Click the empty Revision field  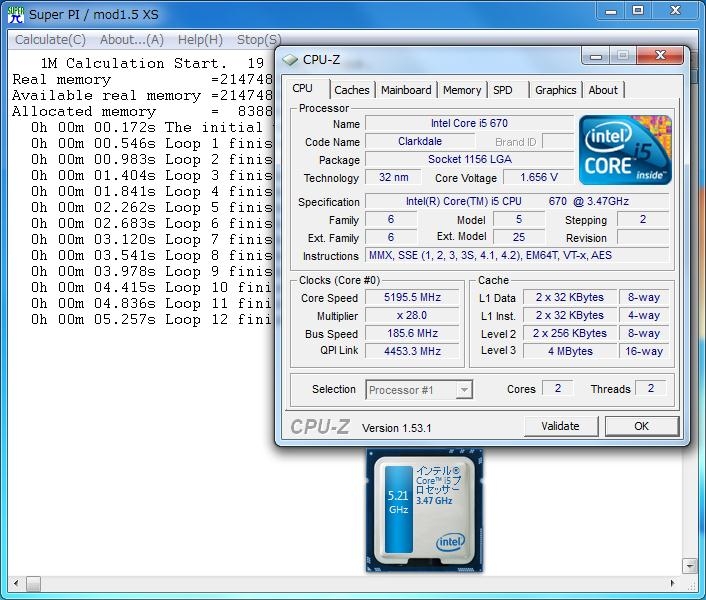pos(643,237)
